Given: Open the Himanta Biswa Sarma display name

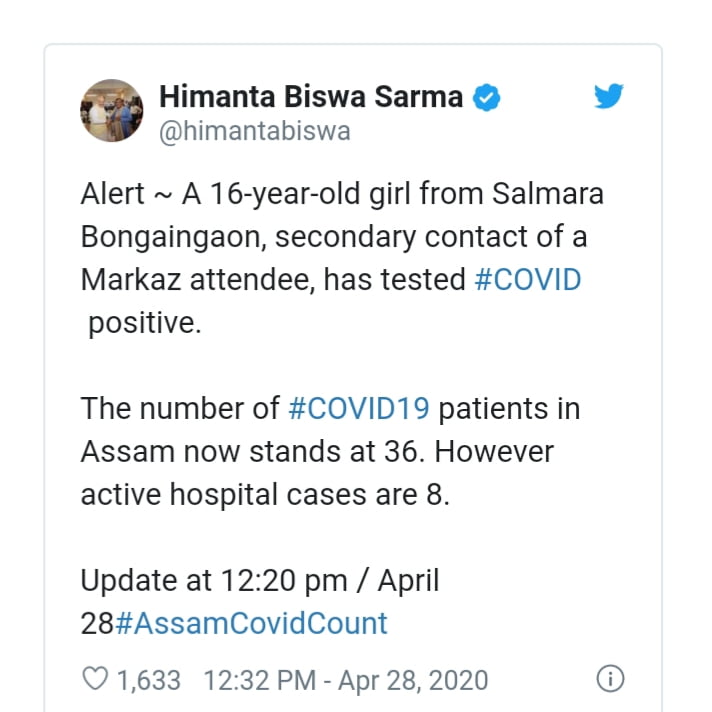Looking at the screenshot, I should pyautogui.click(x=310, y=98).
